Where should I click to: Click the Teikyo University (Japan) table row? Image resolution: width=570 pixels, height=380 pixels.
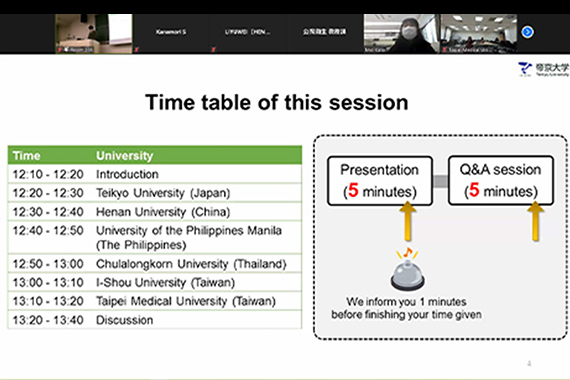click(155, 193)
